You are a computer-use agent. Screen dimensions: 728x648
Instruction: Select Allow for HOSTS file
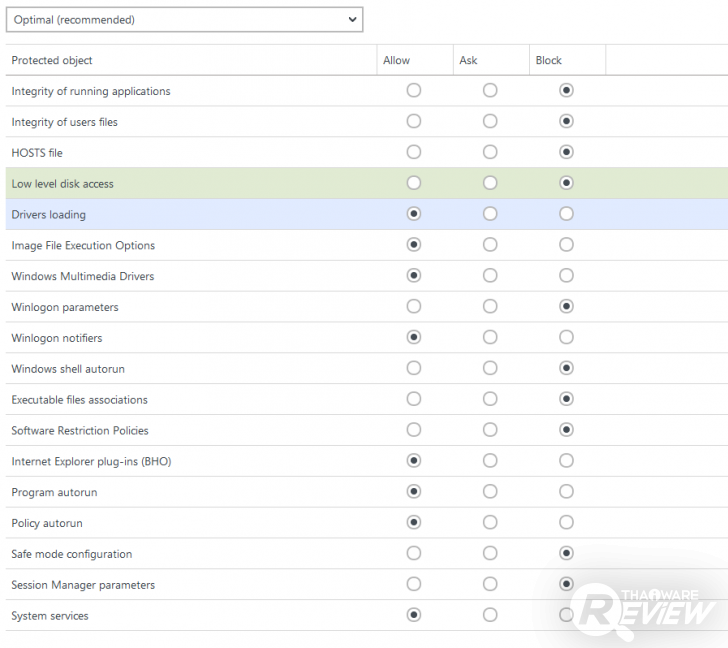[x=414, y=152]
